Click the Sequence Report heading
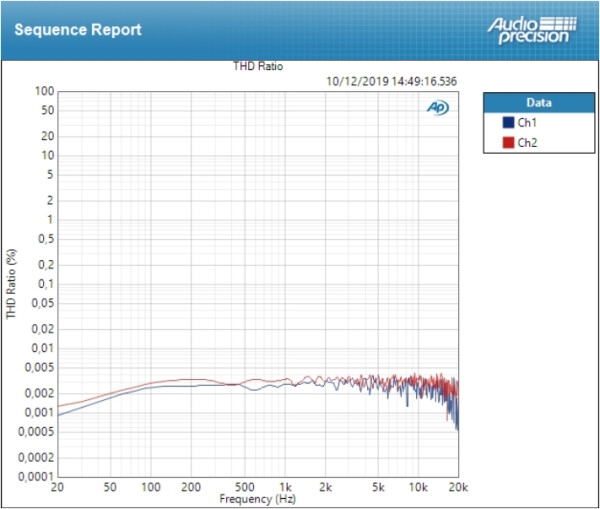The height and width of the screenshot is (509, 600). click(78, 29)
